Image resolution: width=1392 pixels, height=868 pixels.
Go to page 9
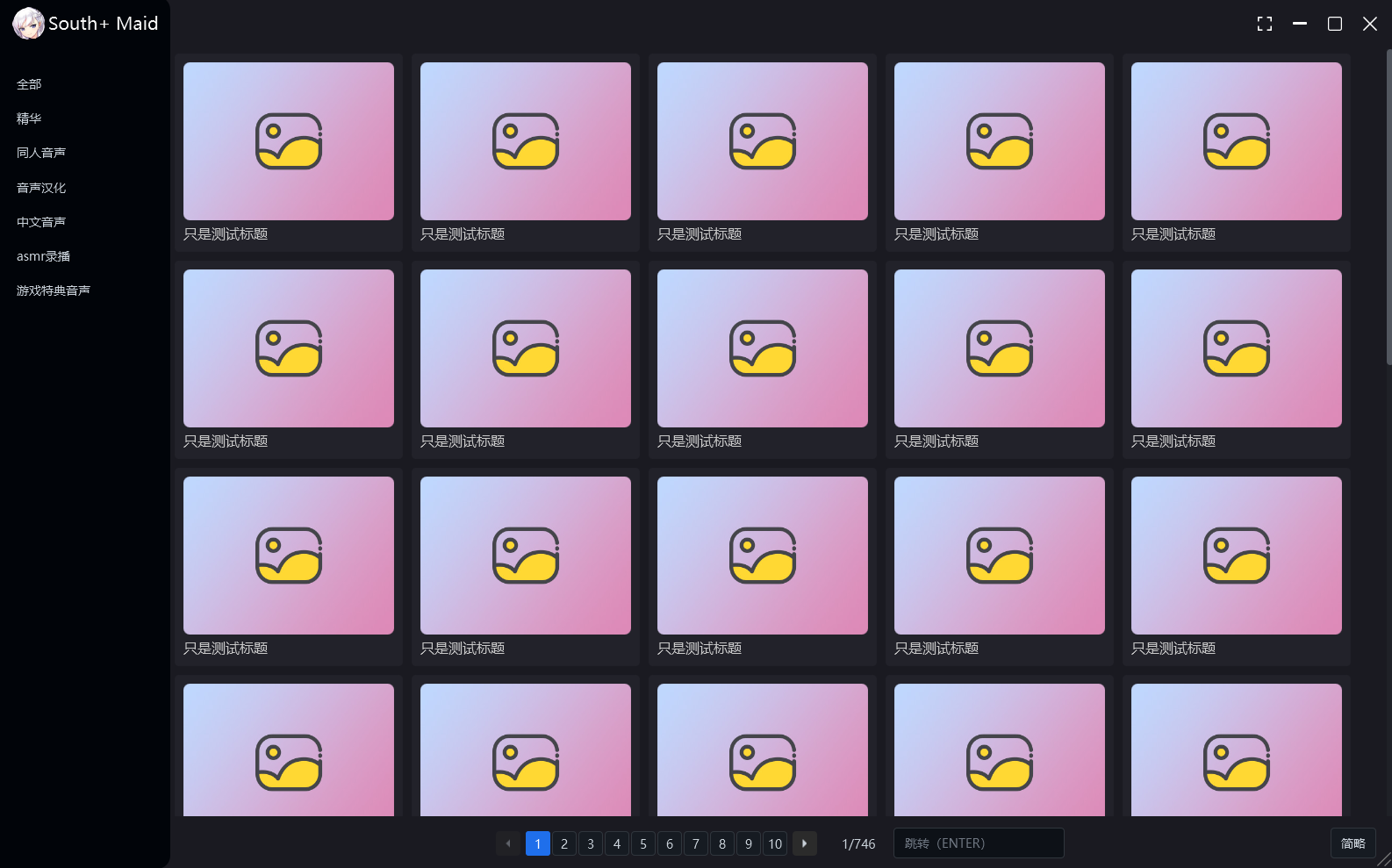pos(749,843)
